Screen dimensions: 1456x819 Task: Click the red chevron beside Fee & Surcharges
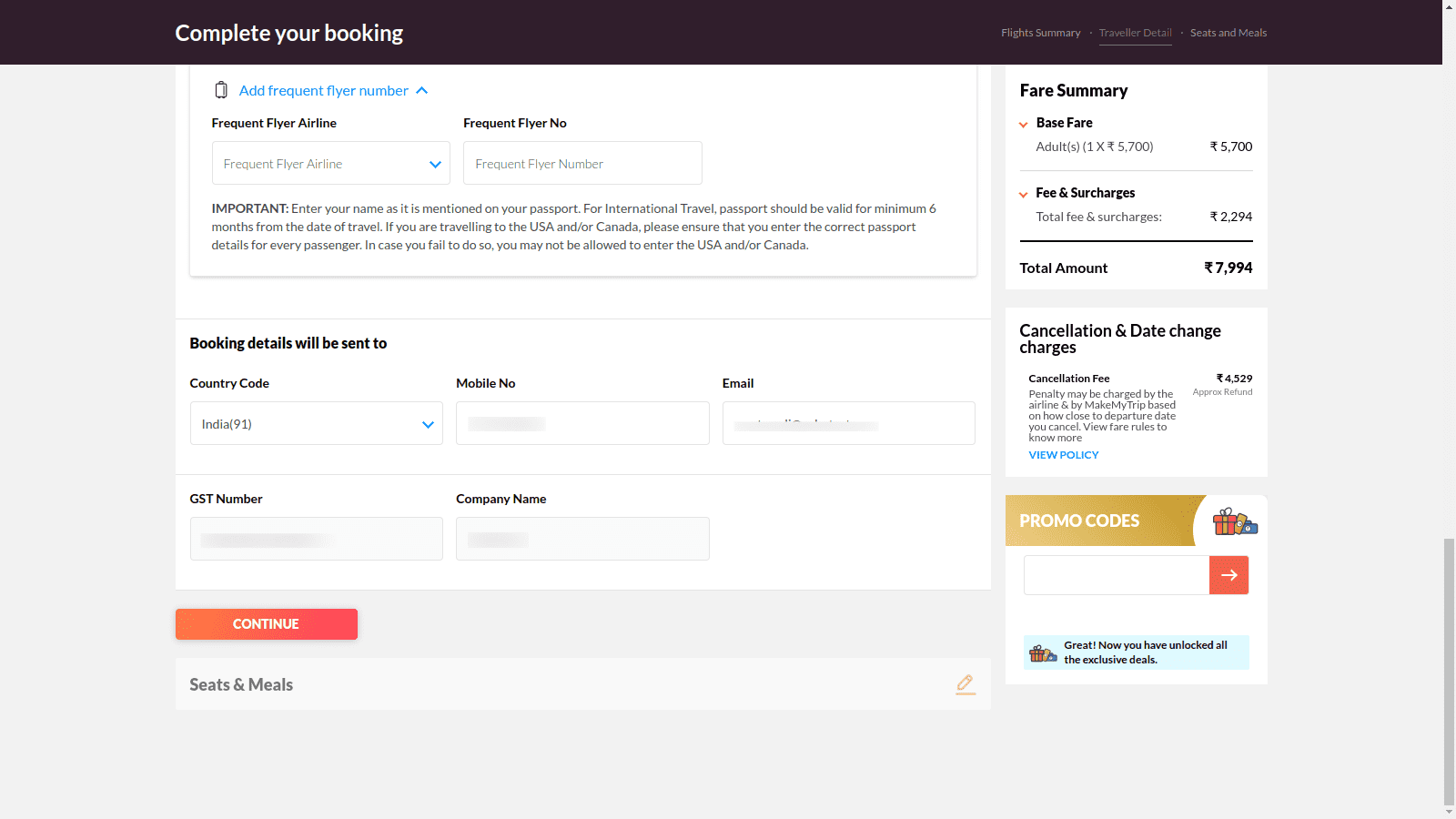click(1023, 194)
